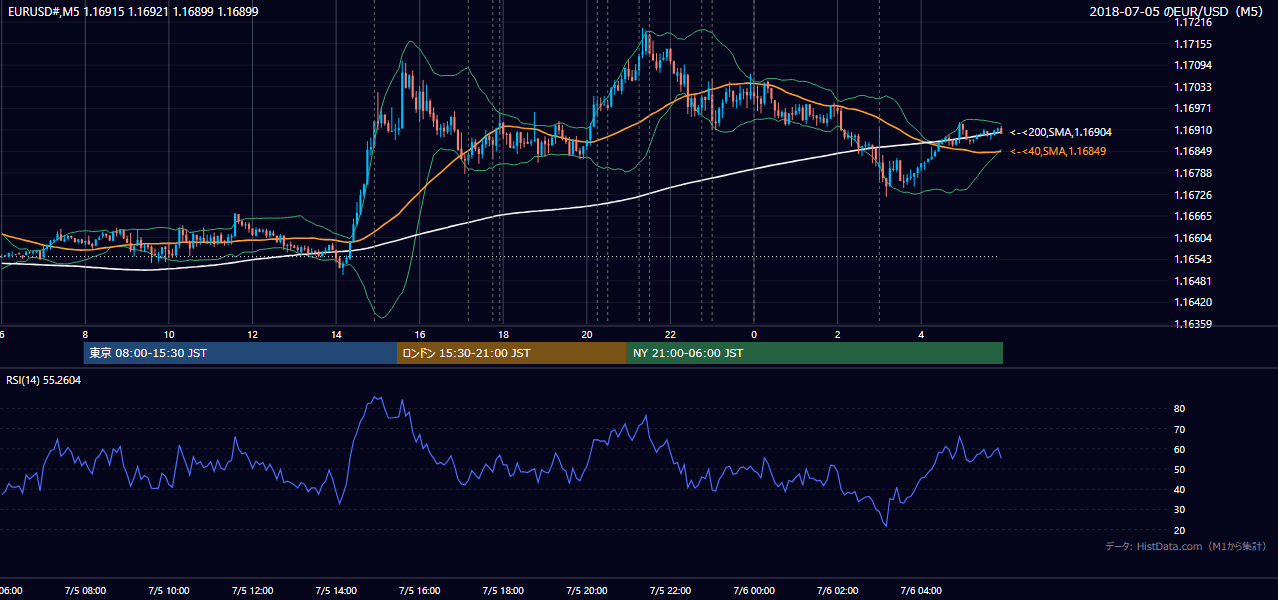Screen dimensions: 1278x600
Task: Click the 7/5 10:00 date label
Action: [169, 590]
